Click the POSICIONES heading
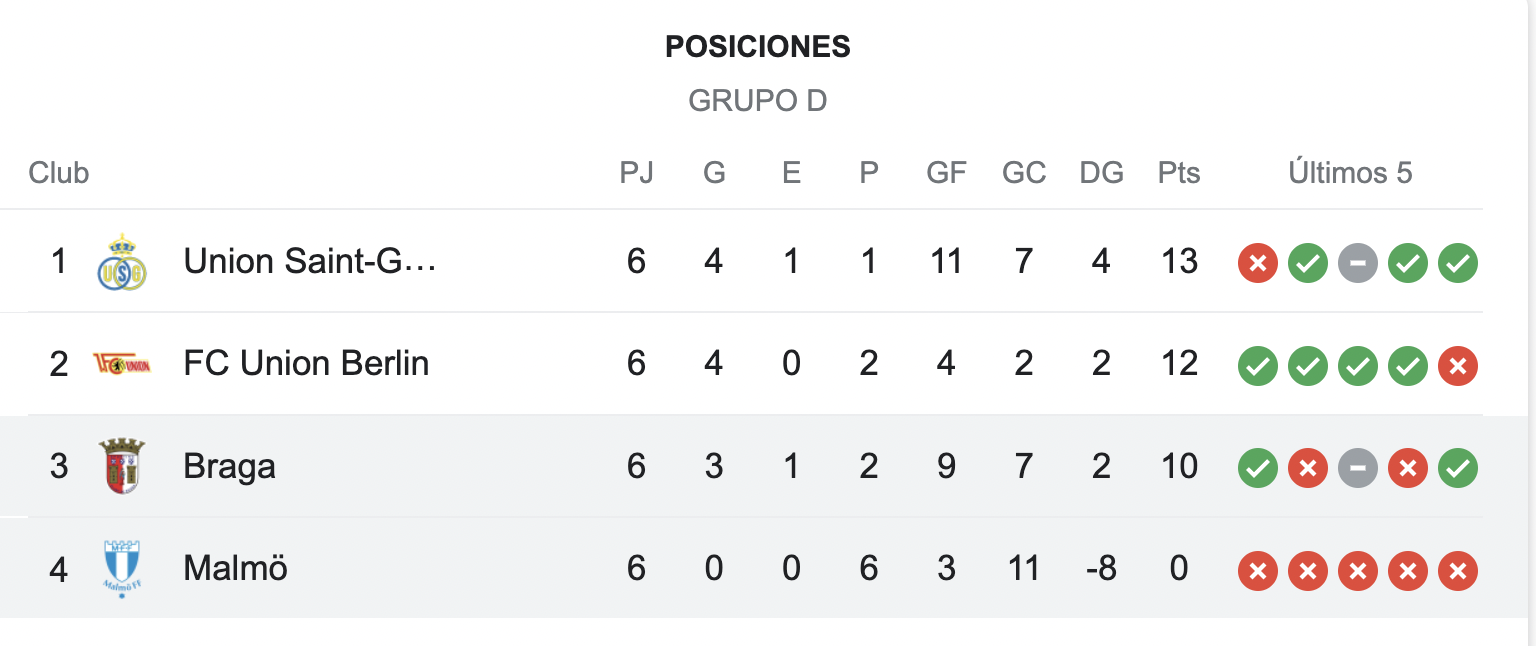 758,46
